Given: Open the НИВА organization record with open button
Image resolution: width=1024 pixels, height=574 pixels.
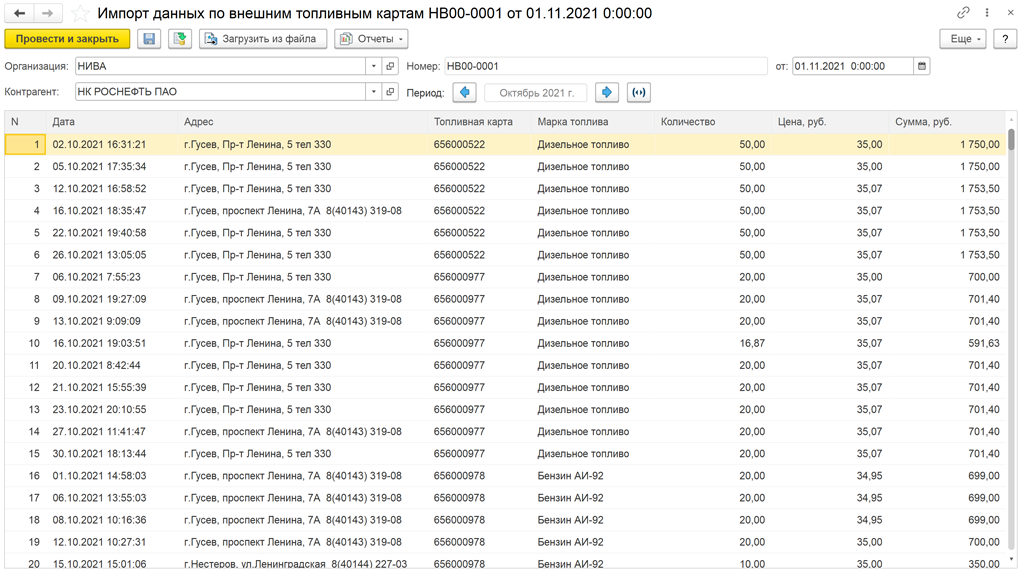Looking at the screenshot, I should tap(391, 66).
